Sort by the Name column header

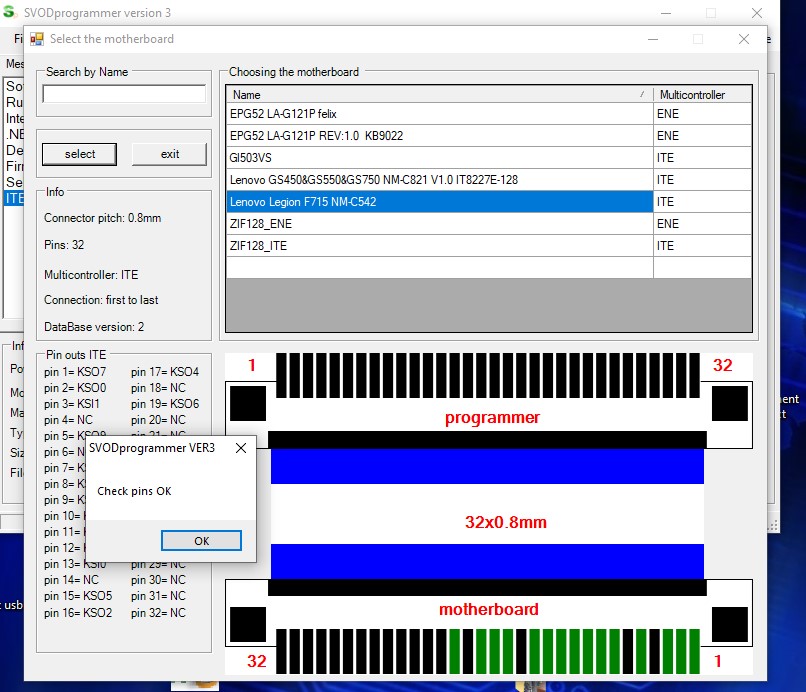coord(439,95)
